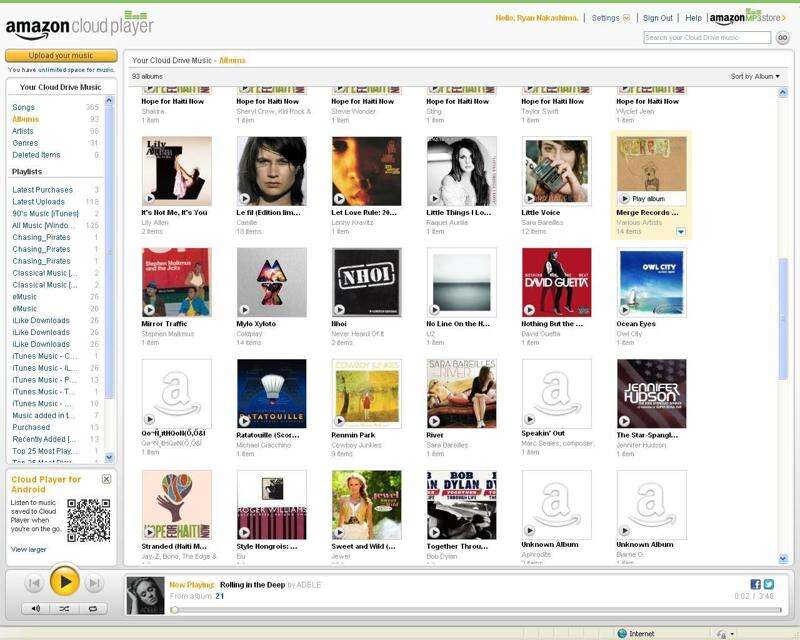Toggle repeat mode
The image size is (800, 640).
pos(93,608)
